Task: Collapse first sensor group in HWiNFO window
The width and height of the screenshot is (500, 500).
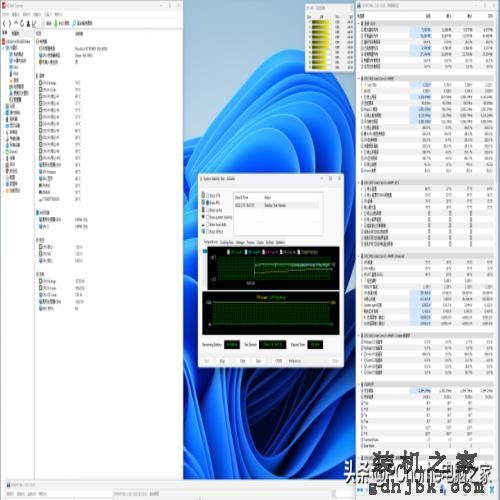Action: tap(359, 23)
